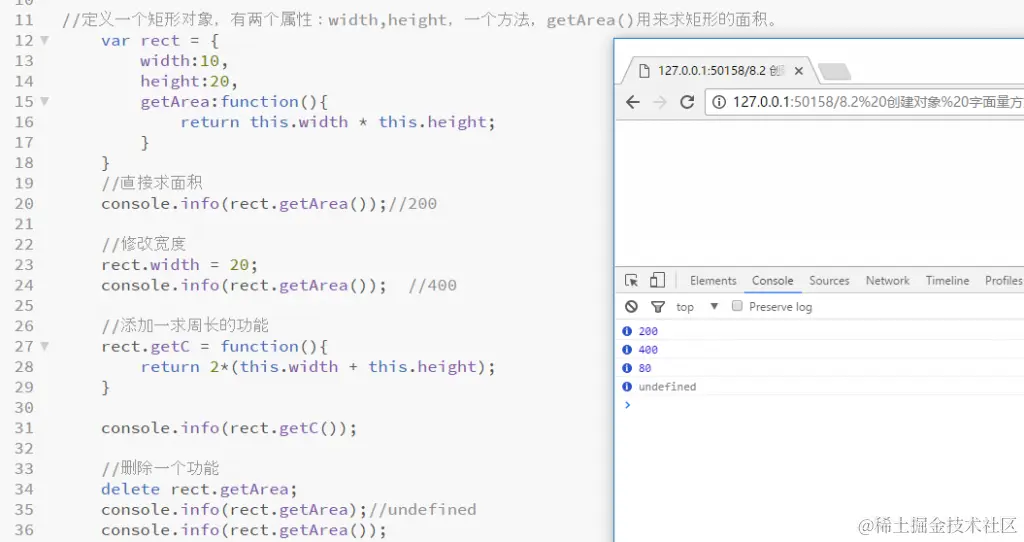Click the '//undefined' comment on line 35
This screenshot has width=1024, height=542.
(422, 509)
